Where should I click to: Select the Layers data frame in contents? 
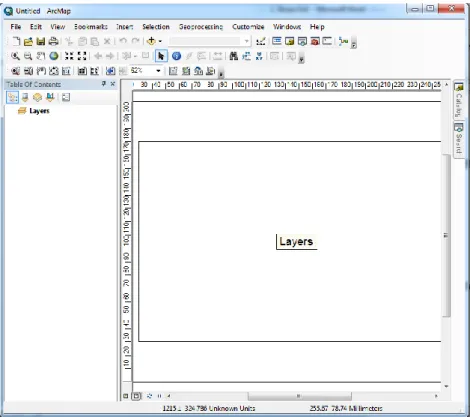coord(39,111)
